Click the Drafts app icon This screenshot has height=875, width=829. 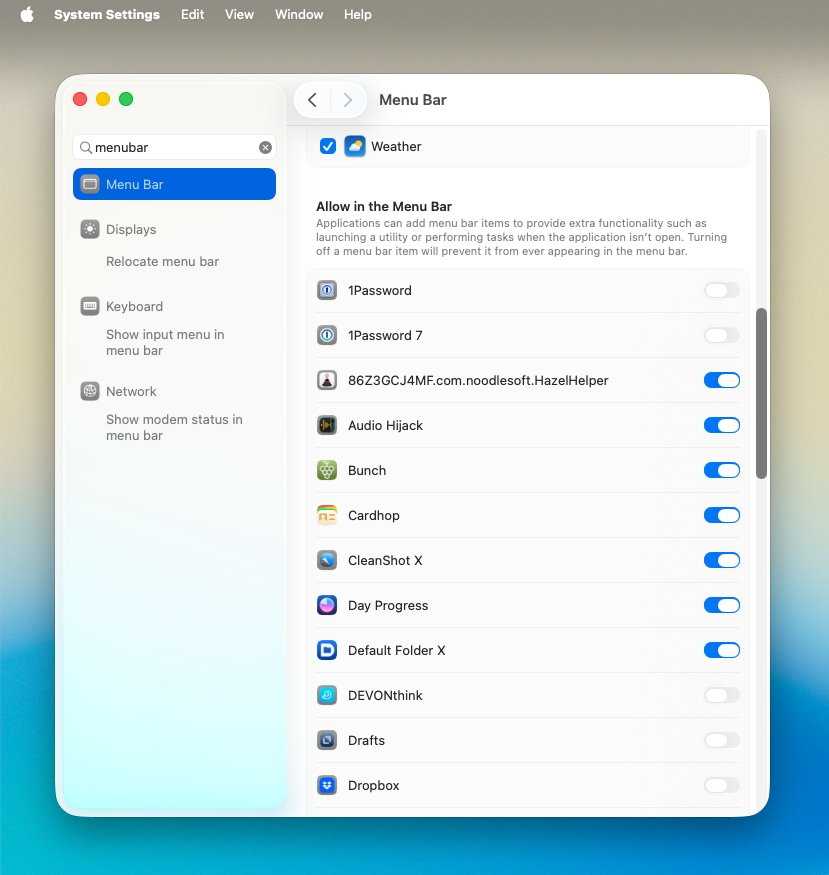coord(327,741)
